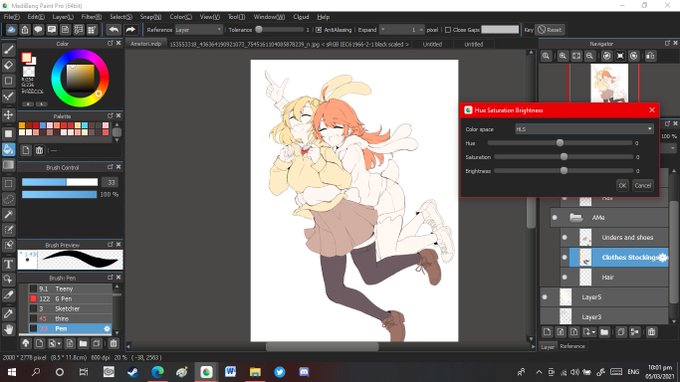Screen dimensions: 680x382
Task: Toggle the AntiAliasing checkbox
Action: point(319,30)
